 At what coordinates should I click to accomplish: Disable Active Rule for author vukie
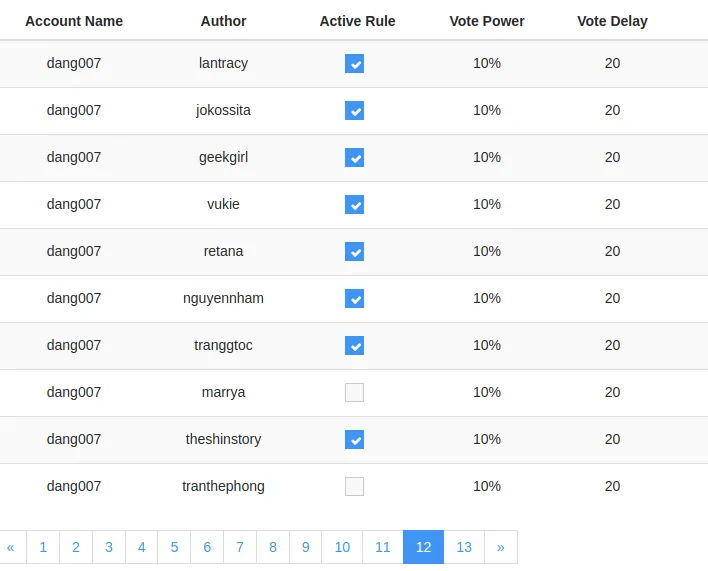point(354,204)
